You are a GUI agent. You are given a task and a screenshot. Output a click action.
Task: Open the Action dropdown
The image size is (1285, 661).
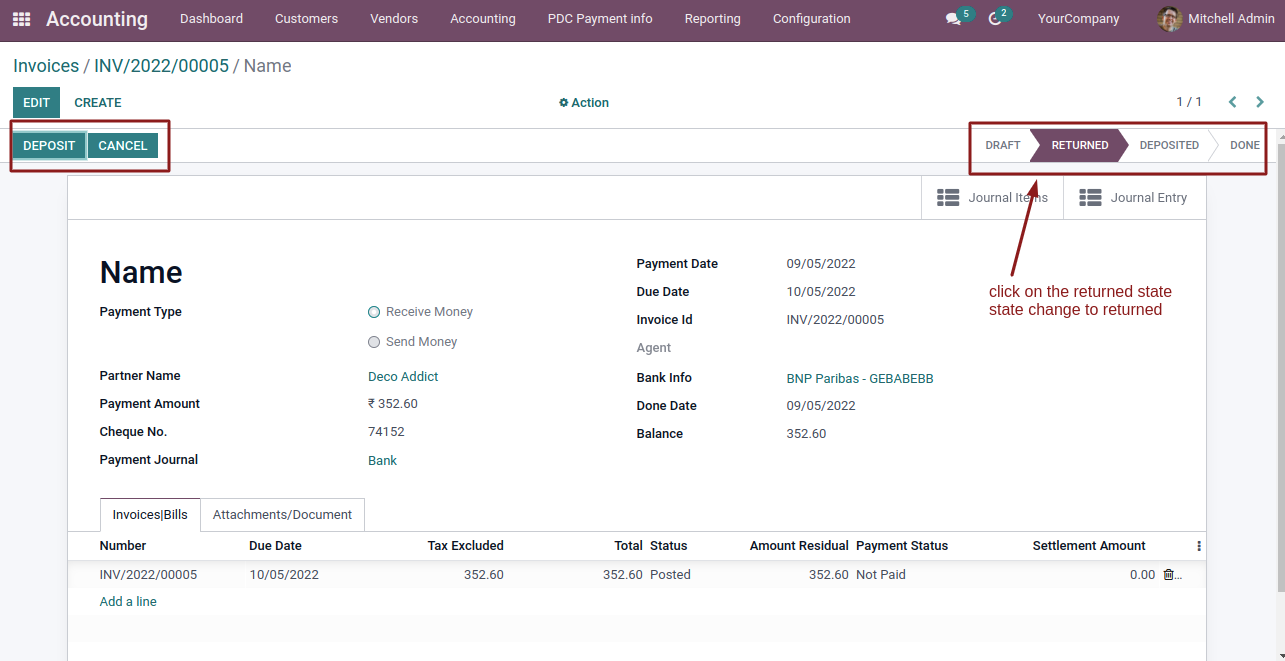click(584, 103)
